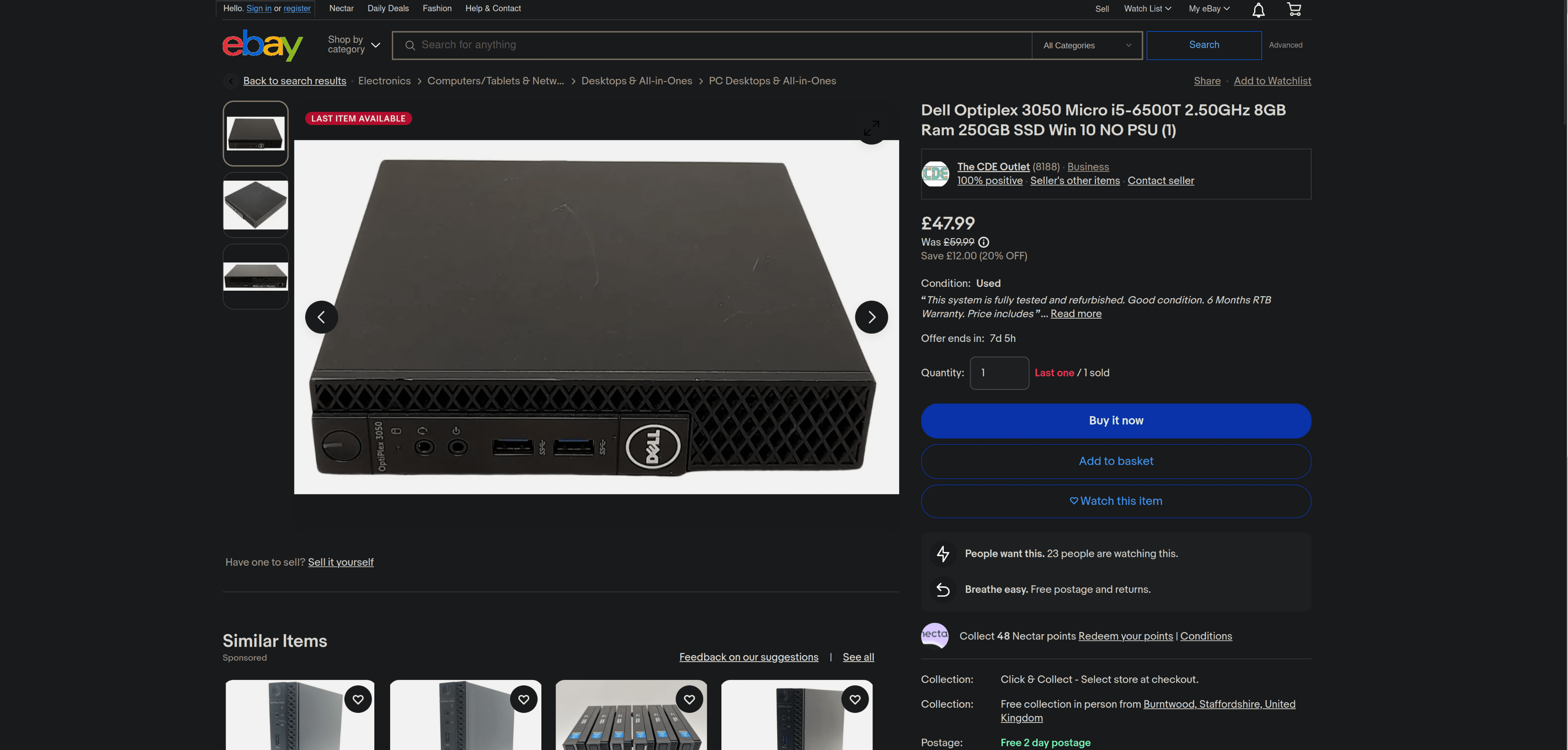Open Daily Deals menu item
1568x750 pixels.
(388, 9)
